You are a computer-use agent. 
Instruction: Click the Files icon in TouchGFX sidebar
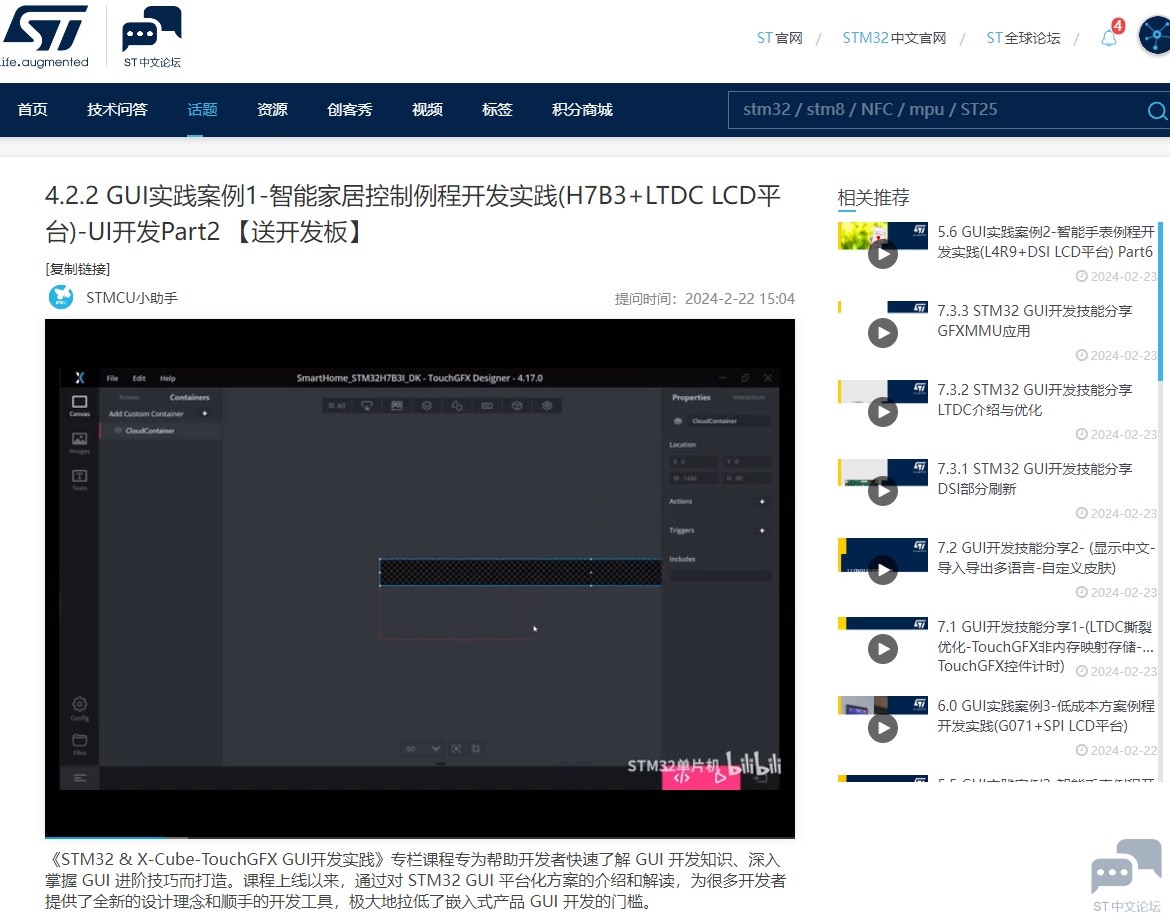click(79, 744)
